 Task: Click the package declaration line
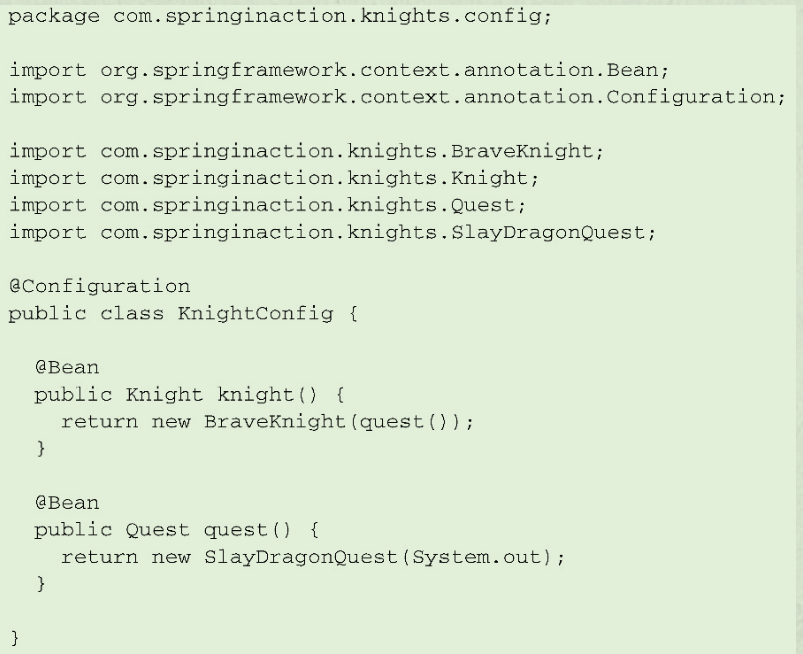pyautogui.click(x=280, y=16)
